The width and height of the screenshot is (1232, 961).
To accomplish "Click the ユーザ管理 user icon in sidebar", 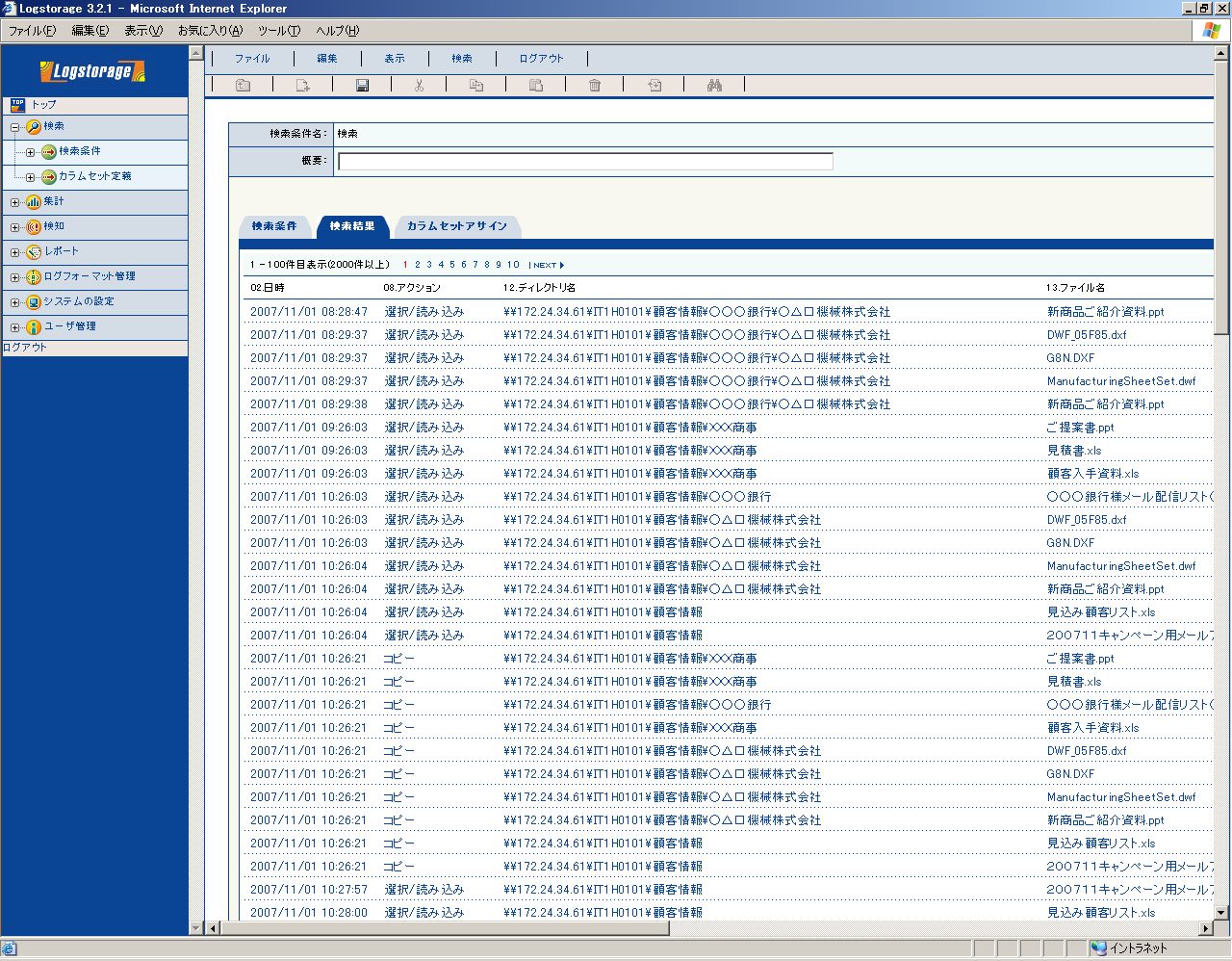I will pyautogui.click(x=34, y=327).
